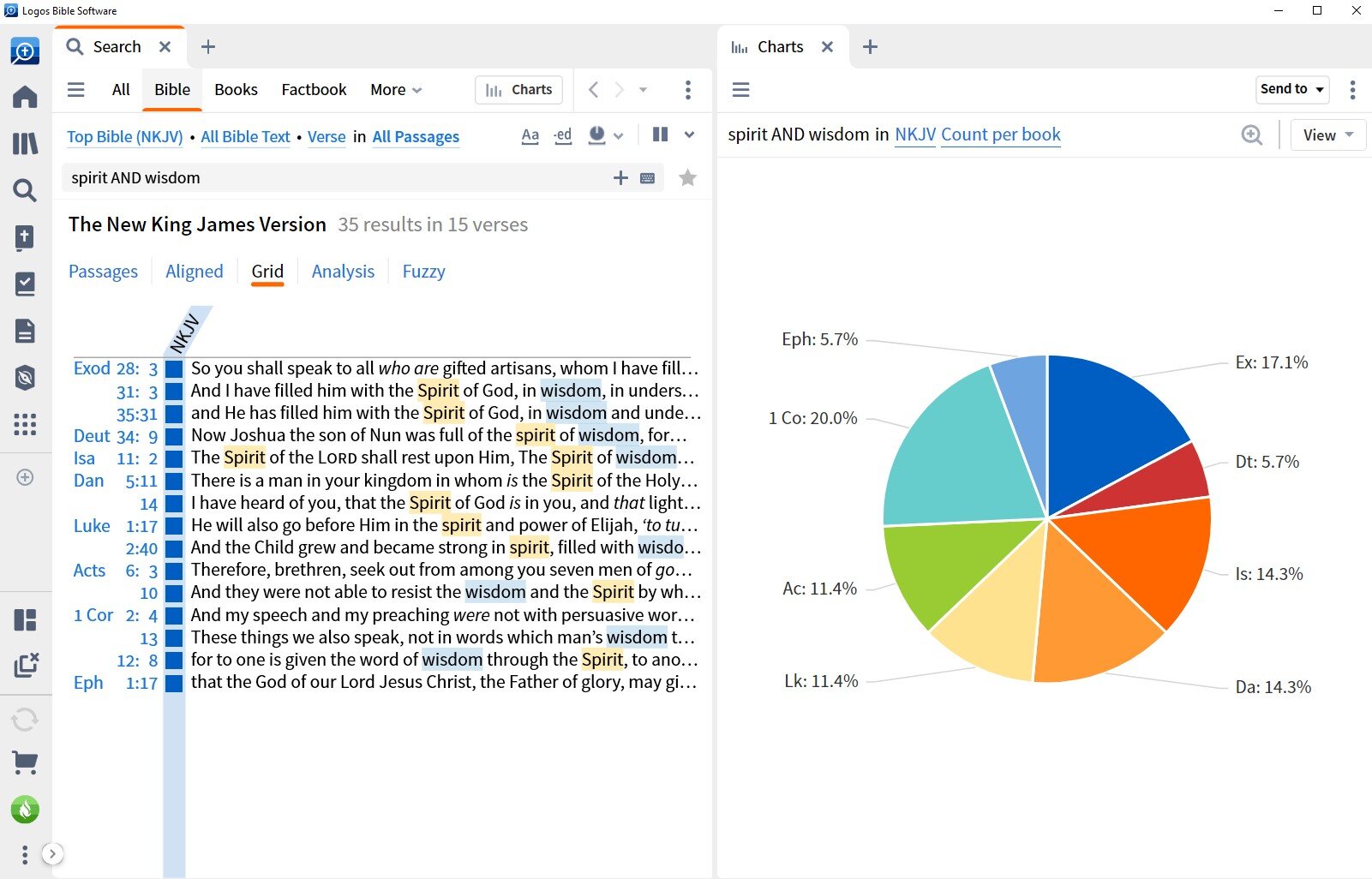Add search term with plus icon
1372x879 pixels.
[x=620, y=178]
